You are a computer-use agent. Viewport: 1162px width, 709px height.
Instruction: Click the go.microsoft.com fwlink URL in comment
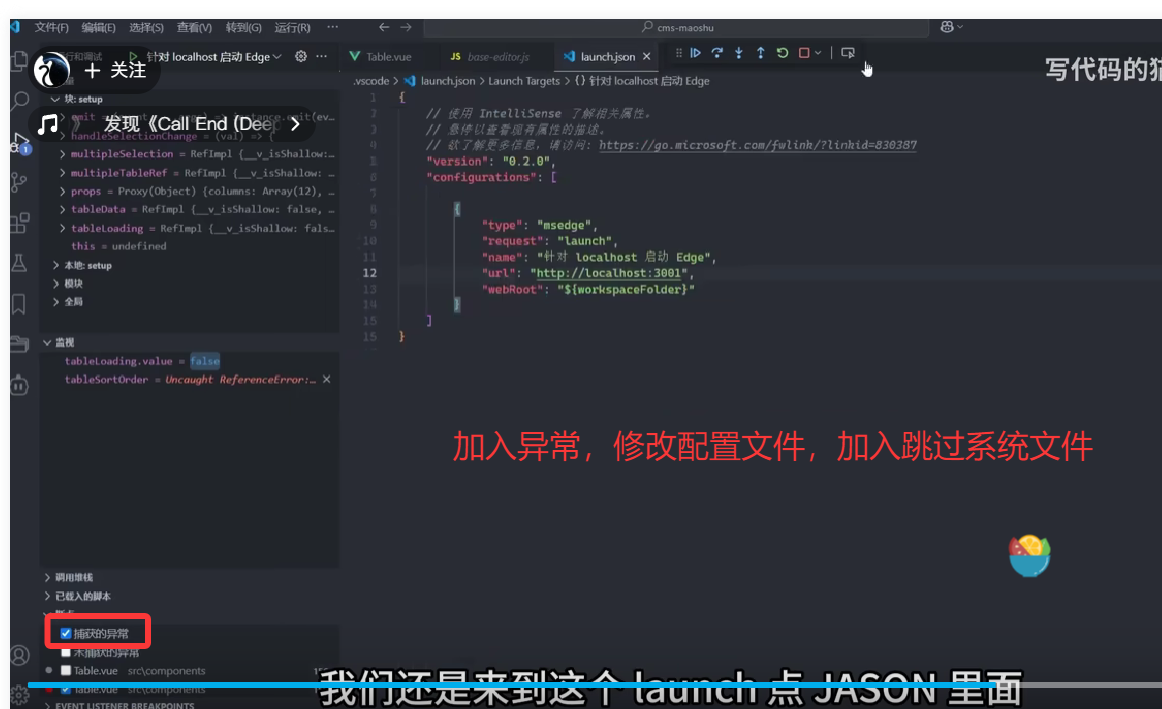(x=757, y=145)
